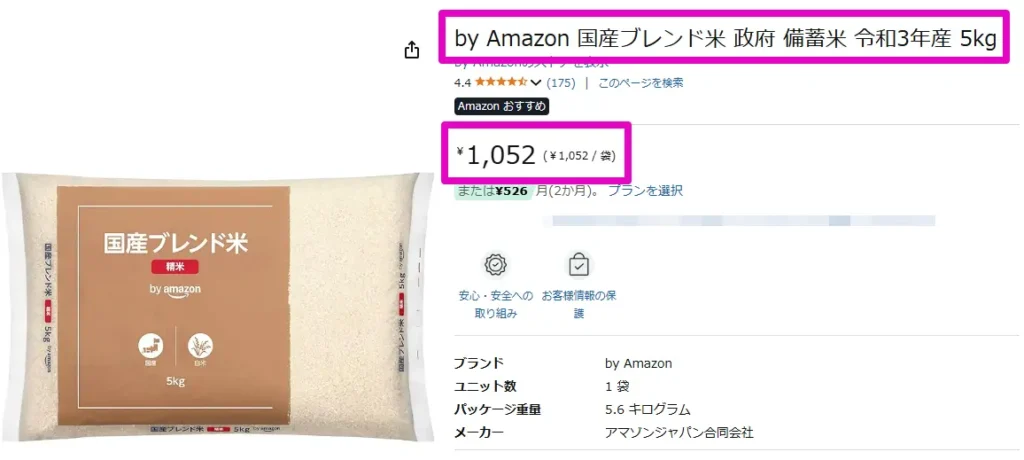Click お客様情報の保護 text link
1024x460 pixels.
pyautogui.click(x=579, y=304)
